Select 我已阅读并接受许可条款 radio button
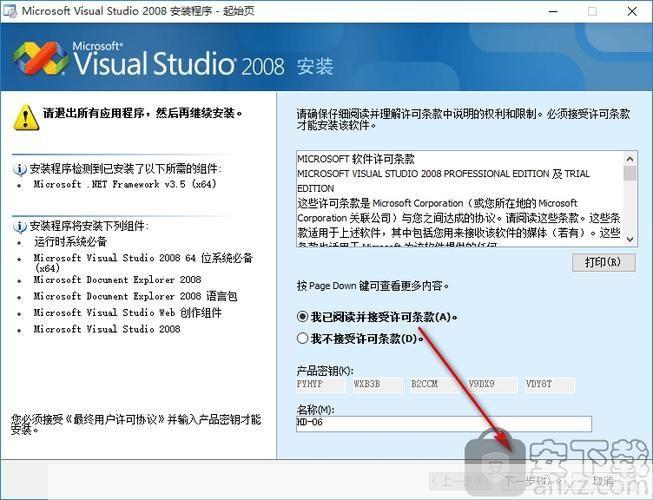Viewport: 653px width, 500px height. pos(302,317)
